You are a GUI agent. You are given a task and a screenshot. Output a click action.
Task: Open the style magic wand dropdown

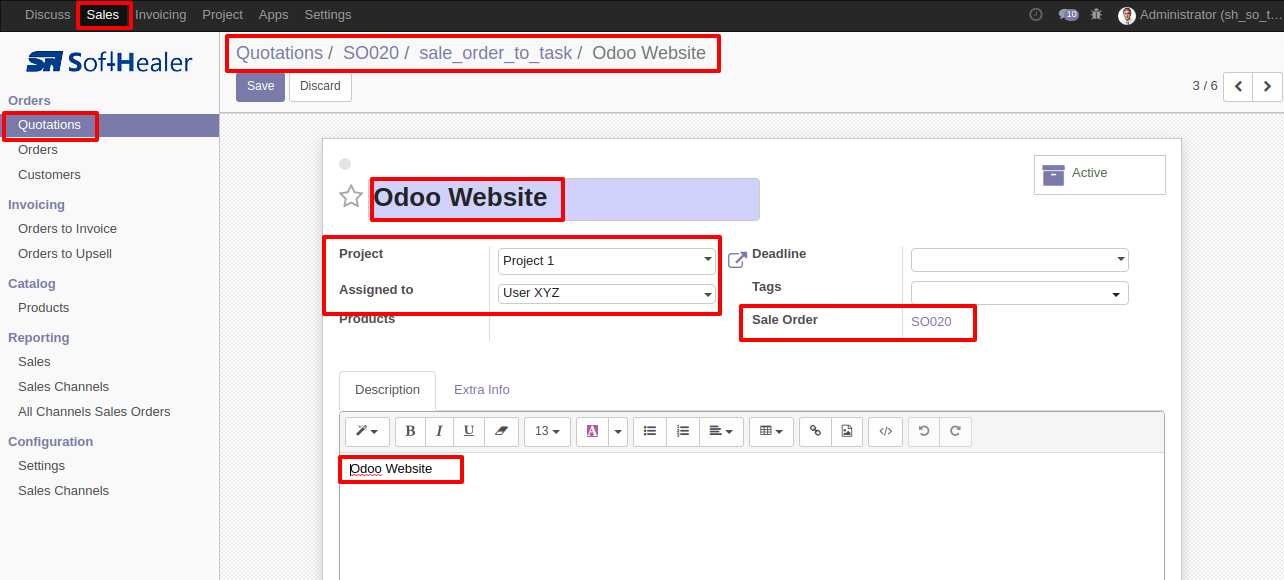coord(367,431)
